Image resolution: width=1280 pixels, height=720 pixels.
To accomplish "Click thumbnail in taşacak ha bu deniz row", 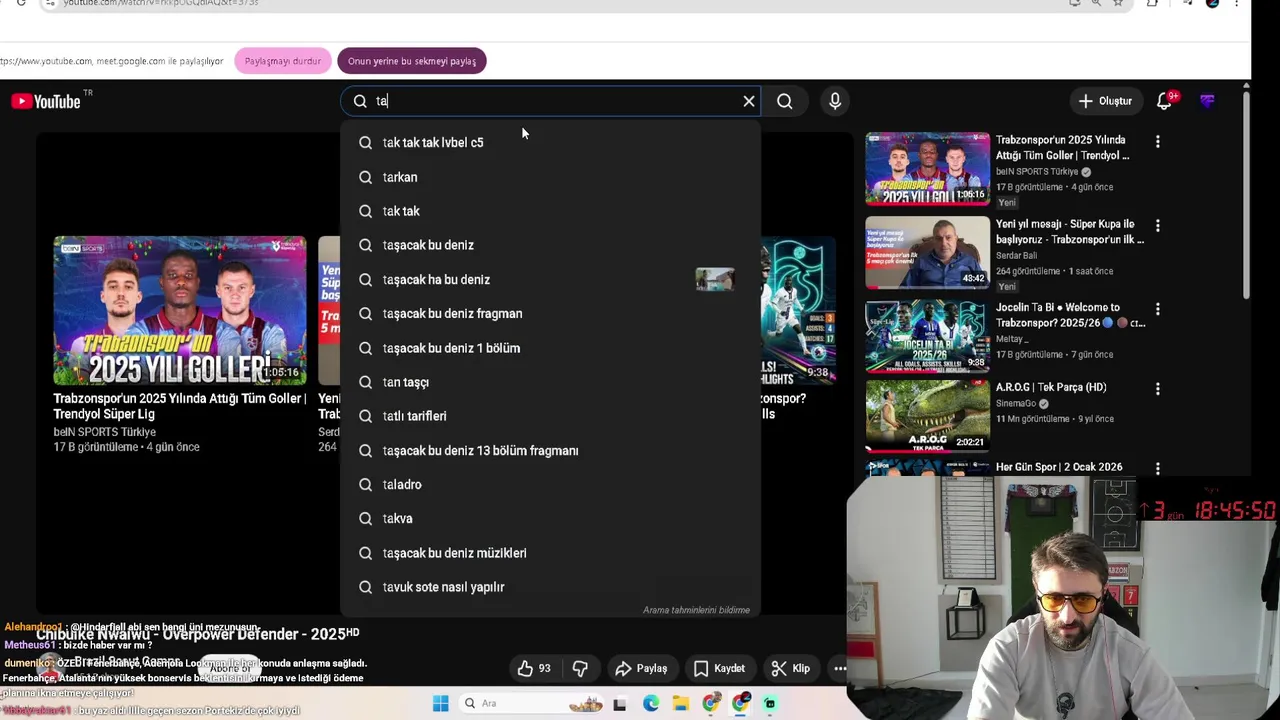I will coord(715,280).
